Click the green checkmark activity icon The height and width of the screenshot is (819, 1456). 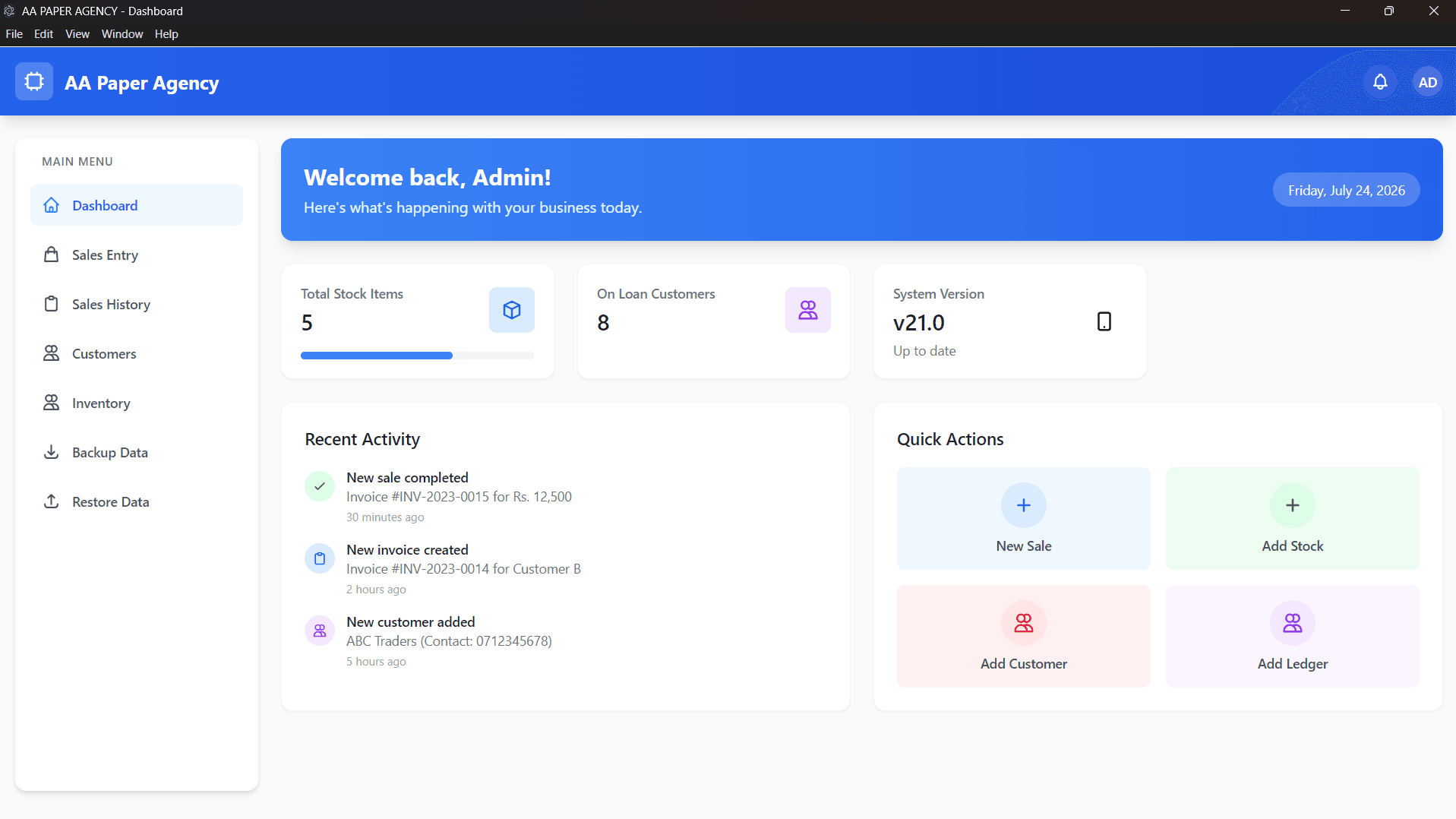(x=320, y=486)
